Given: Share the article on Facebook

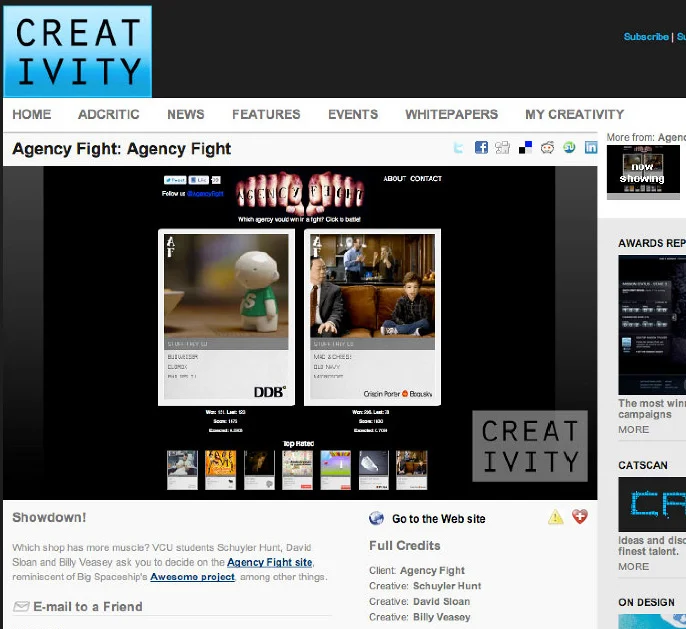Looking at the screenshot, I should pos(481,147).
